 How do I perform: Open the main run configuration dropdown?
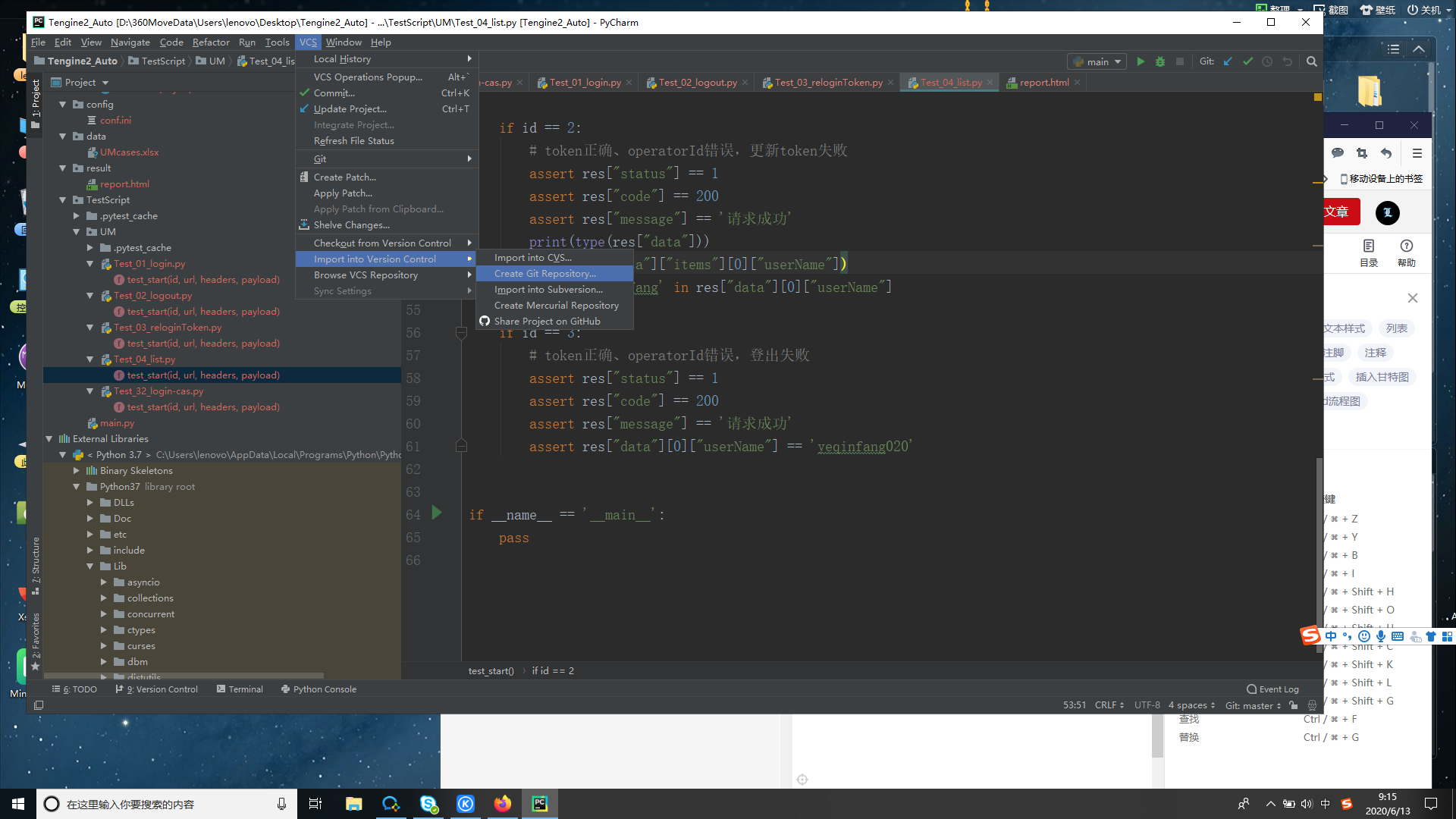click(1097, 61)
